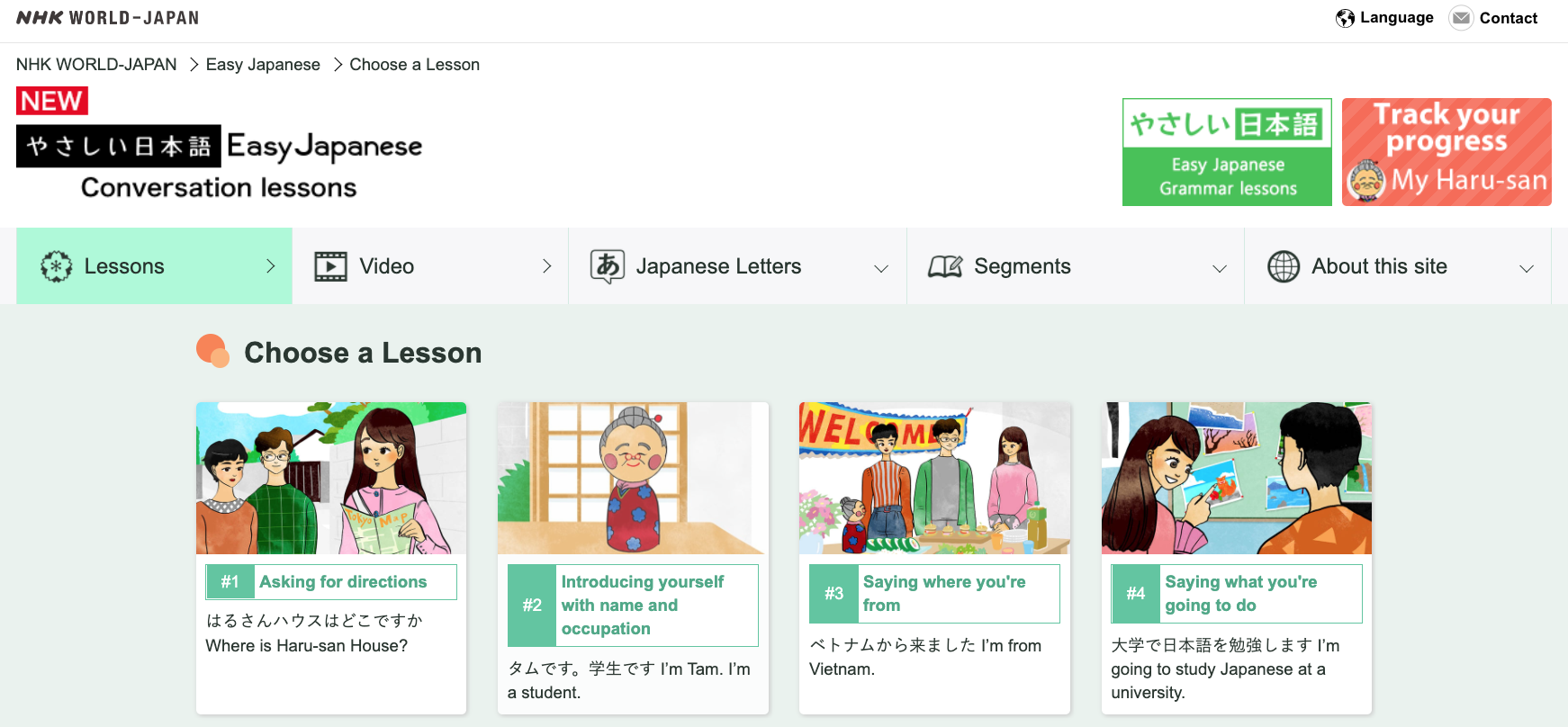Click the Choose a Lesson breadcrumb
Image resolution: width=1568 pixels, height=727 pixels.
pos(414,65)
